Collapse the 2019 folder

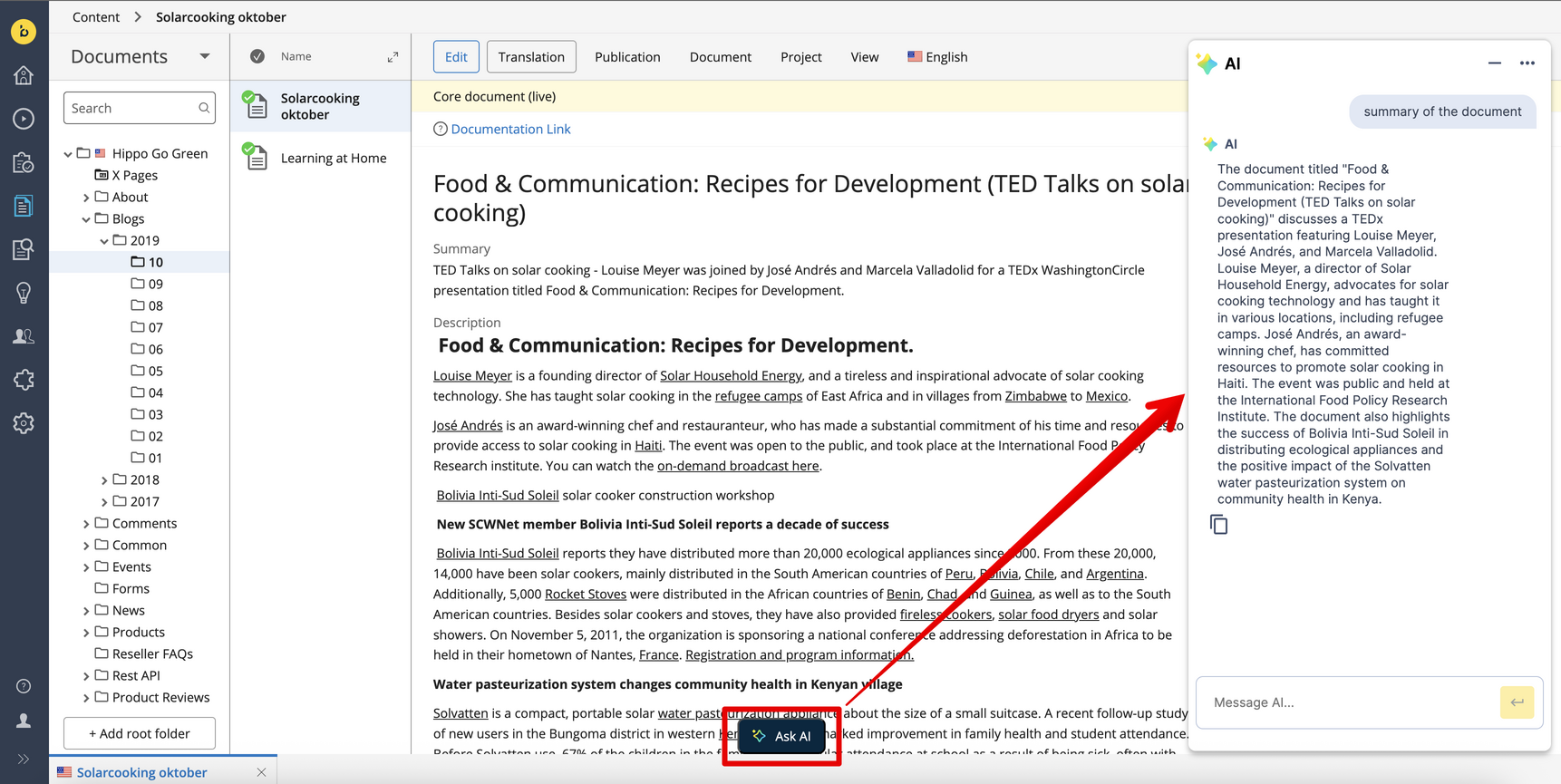tap(104, 241)
